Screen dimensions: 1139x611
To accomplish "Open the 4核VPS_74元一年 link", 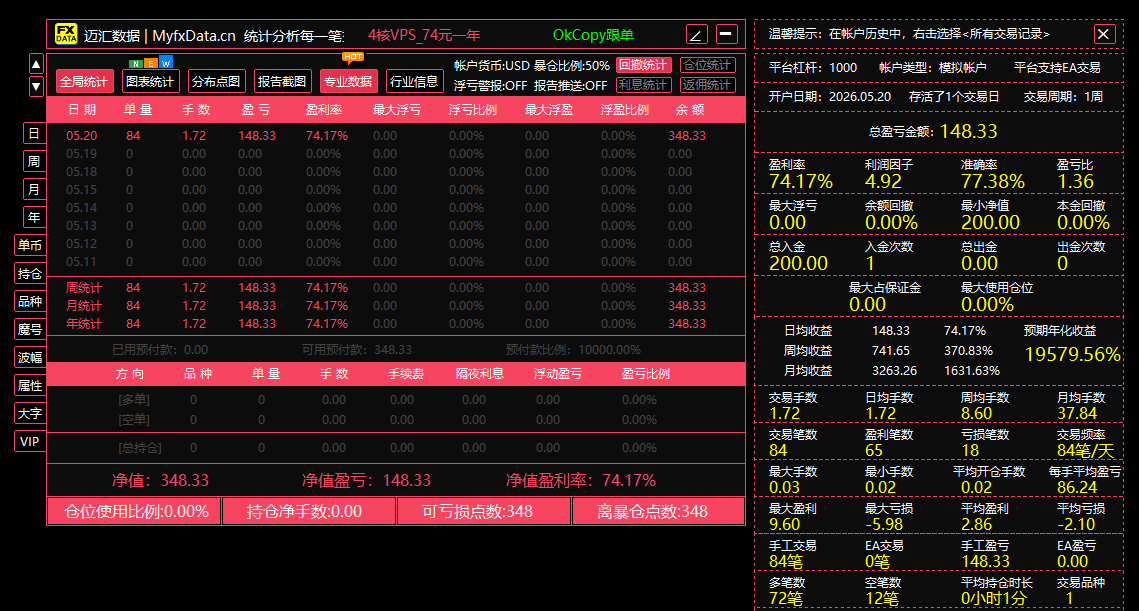I will click(424, 35).
